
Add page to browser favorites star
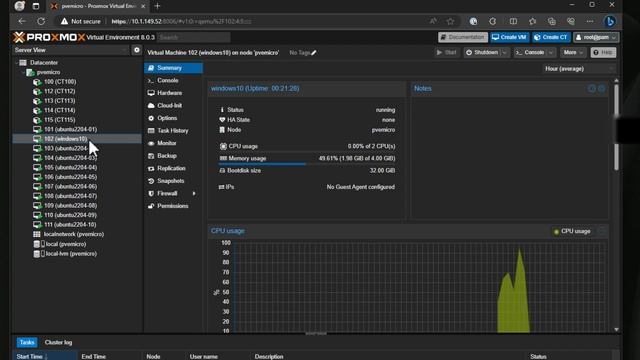pyautogui.click(x=450, y=21)
